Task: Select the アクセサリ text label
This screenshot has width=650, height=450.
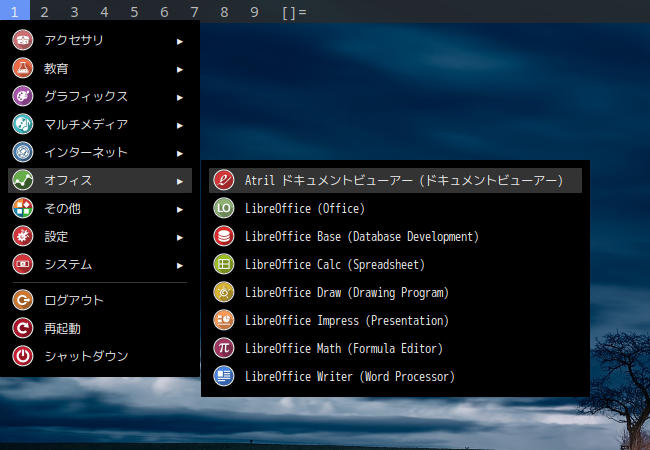Action: pyautogui.click(x=74, y=40)
